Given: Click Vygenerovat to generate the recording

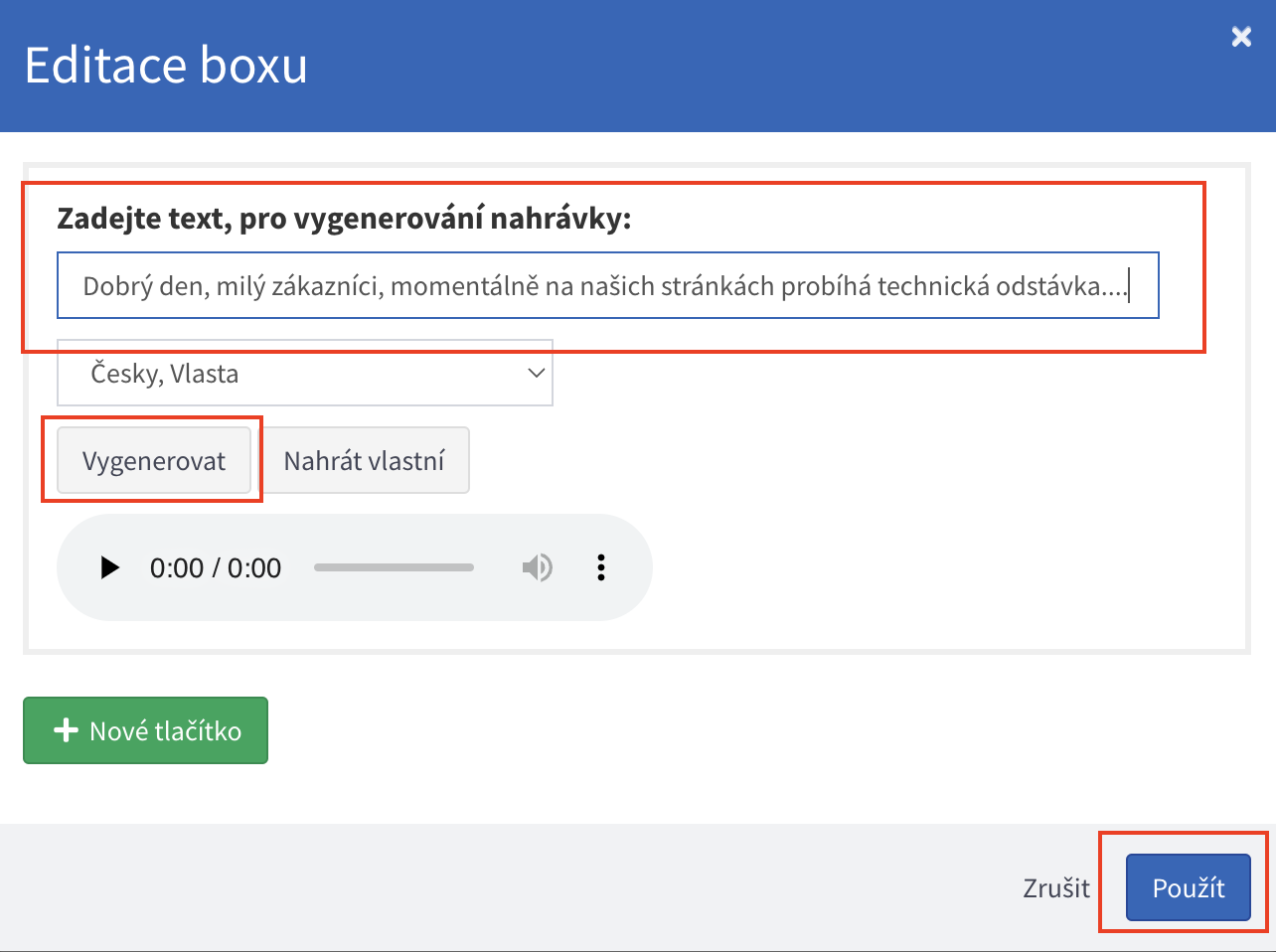Looking at the screenshot, I should [x=154, y=461].
